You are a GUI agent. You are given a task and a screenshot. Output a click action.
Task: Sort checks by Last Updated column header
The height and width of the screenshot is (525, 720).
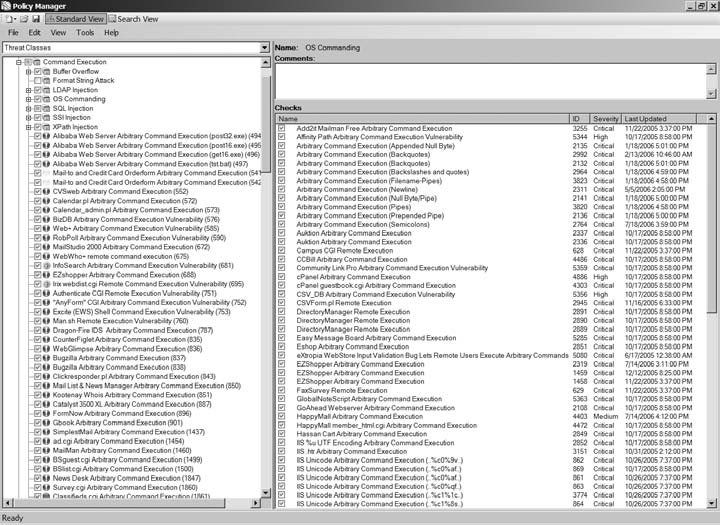pos(659,119)
